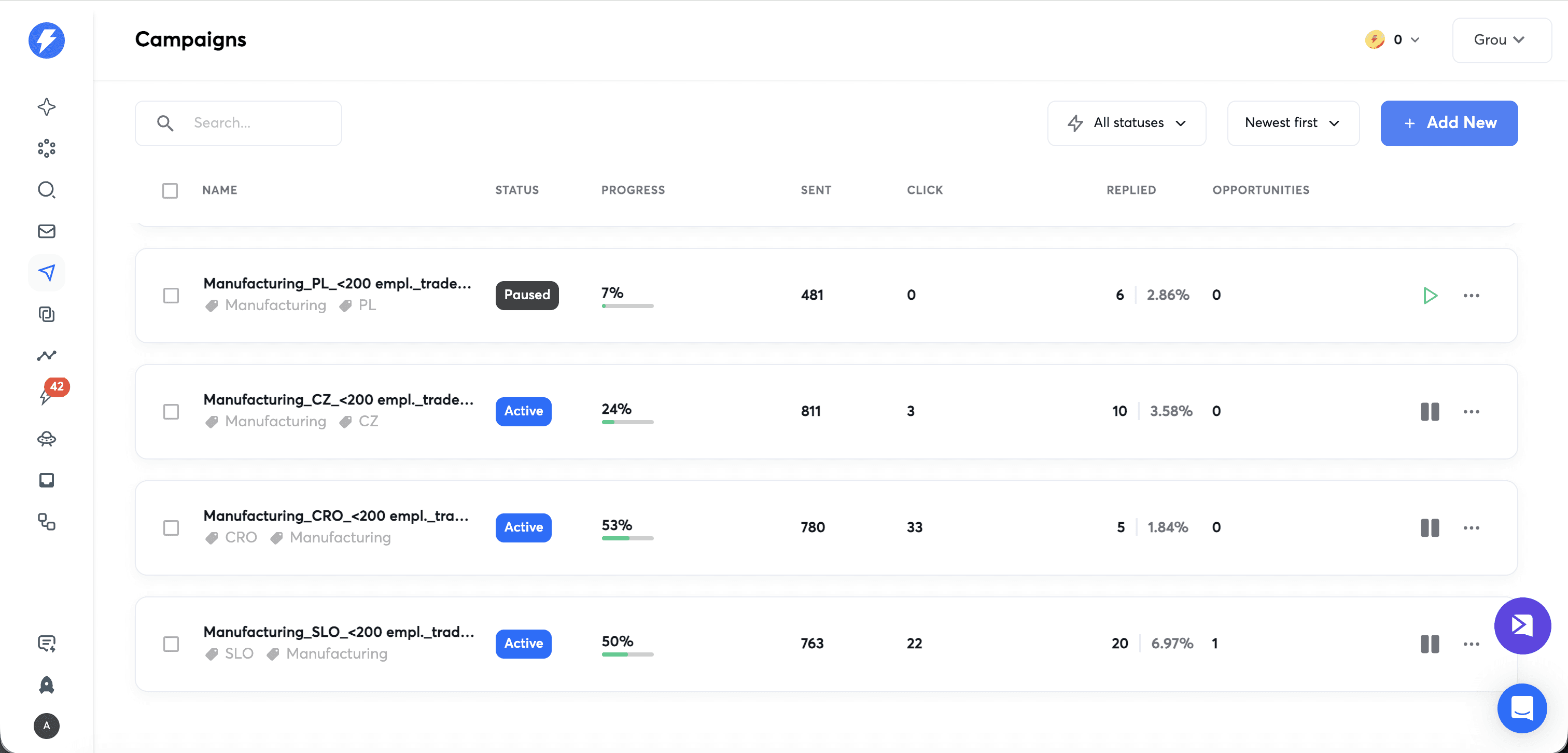The height and width of the screenshot is (753, 1568).
Task: Expand the Newest first sort dropdown
Action: [1293, 123]
